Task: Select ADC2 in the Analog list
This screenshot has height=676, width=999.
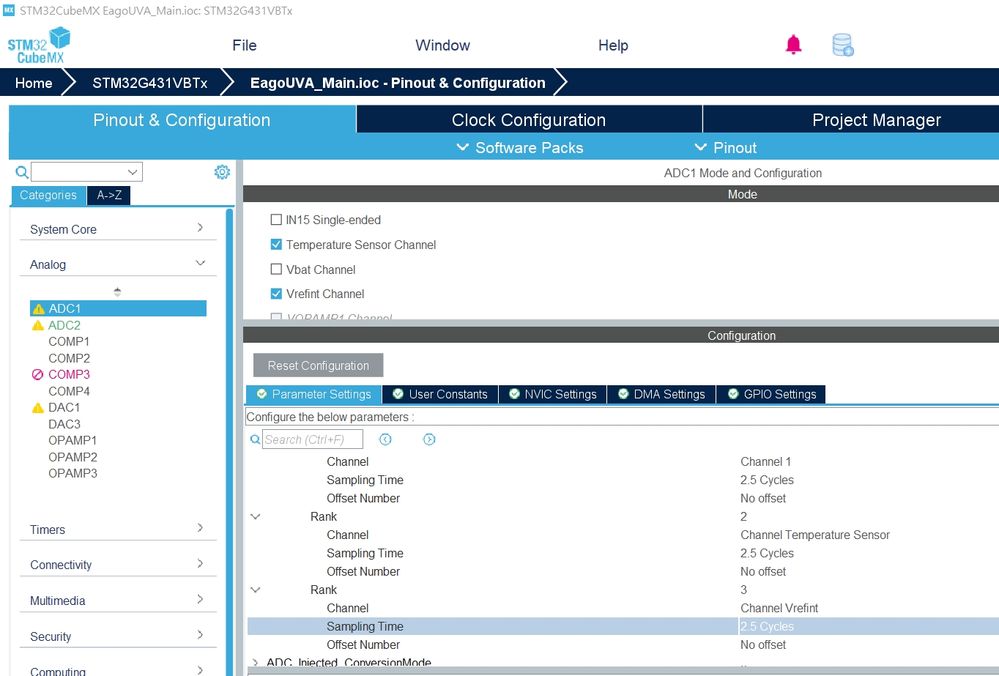Action: 64,325
